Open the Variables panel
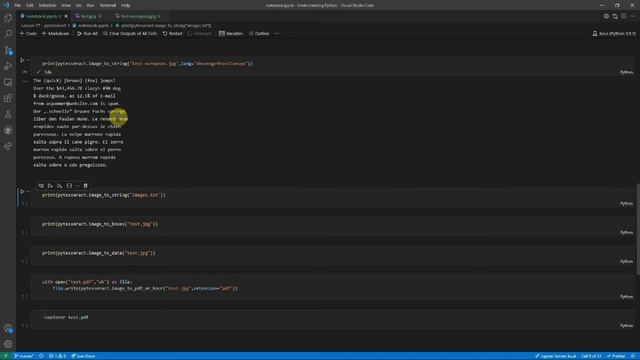Image resolution: width=640 pixels, height=360 pixels. (231, 33)
